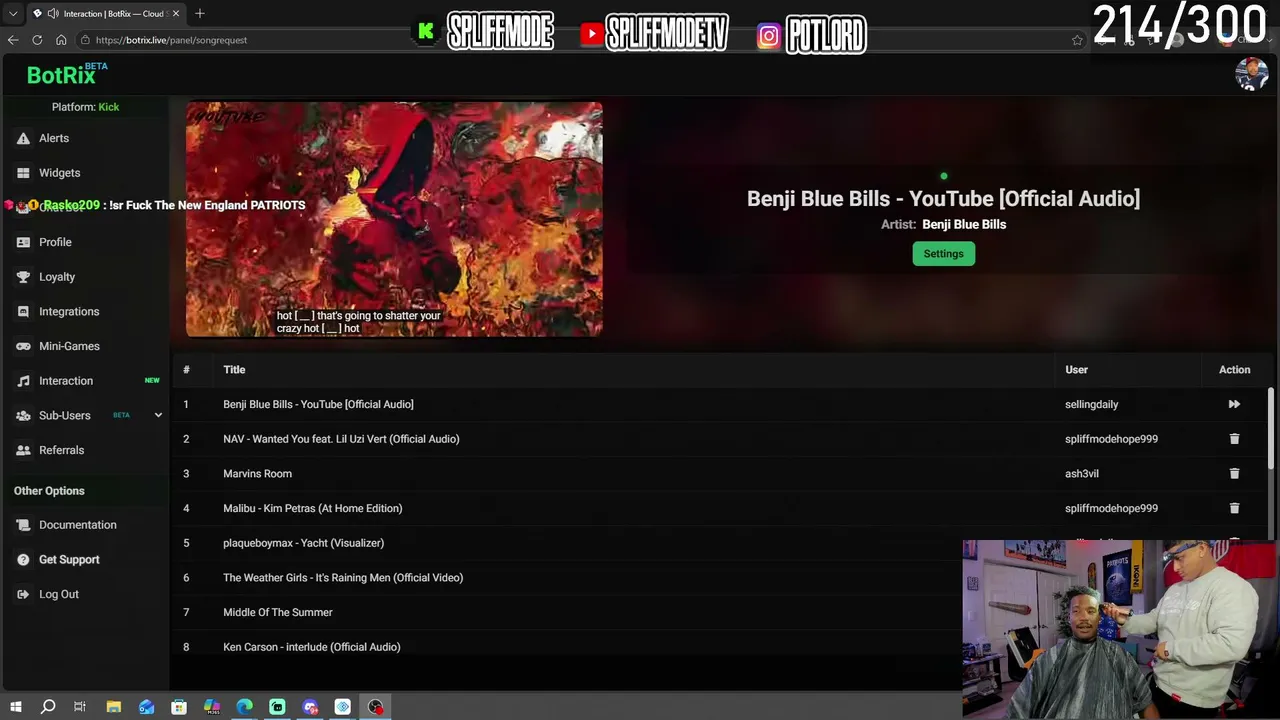
Task: Click Log Out in the sidebar
Action: point(59,594)
